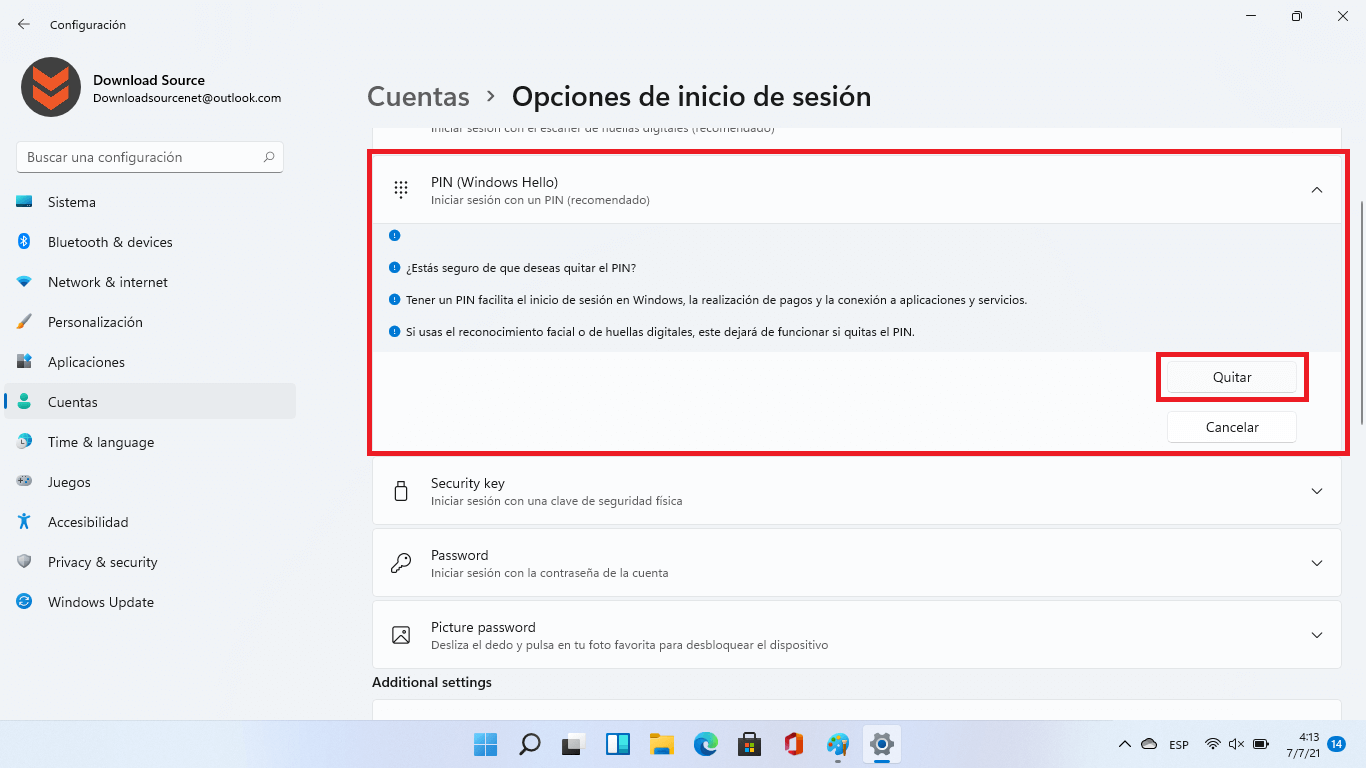Image resolution: width=1366 pixels, height=768 pixels.
Task: Open Privacy & security settings
Action: point(150,562)
